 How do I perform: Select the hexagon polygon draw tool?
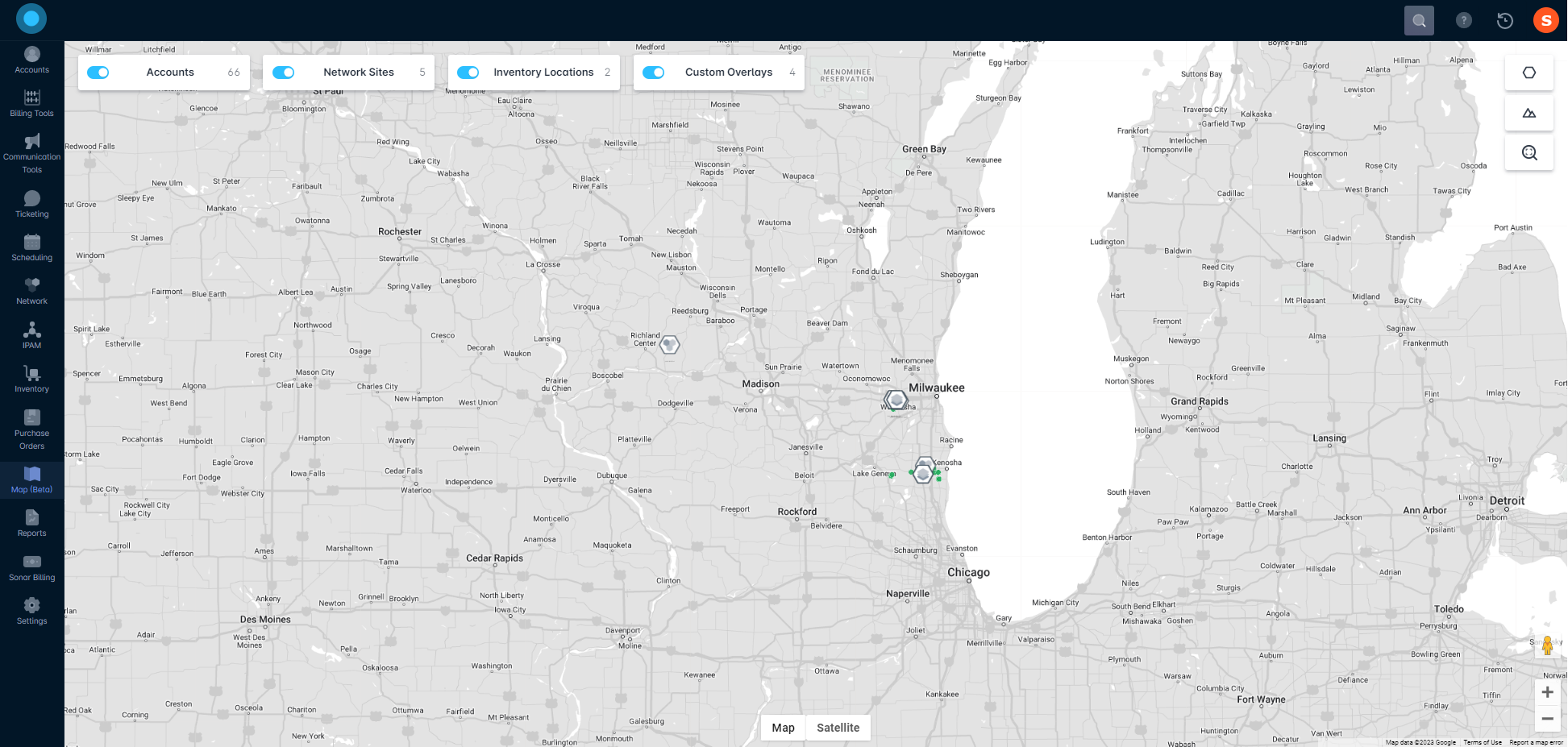(1529, 73)
